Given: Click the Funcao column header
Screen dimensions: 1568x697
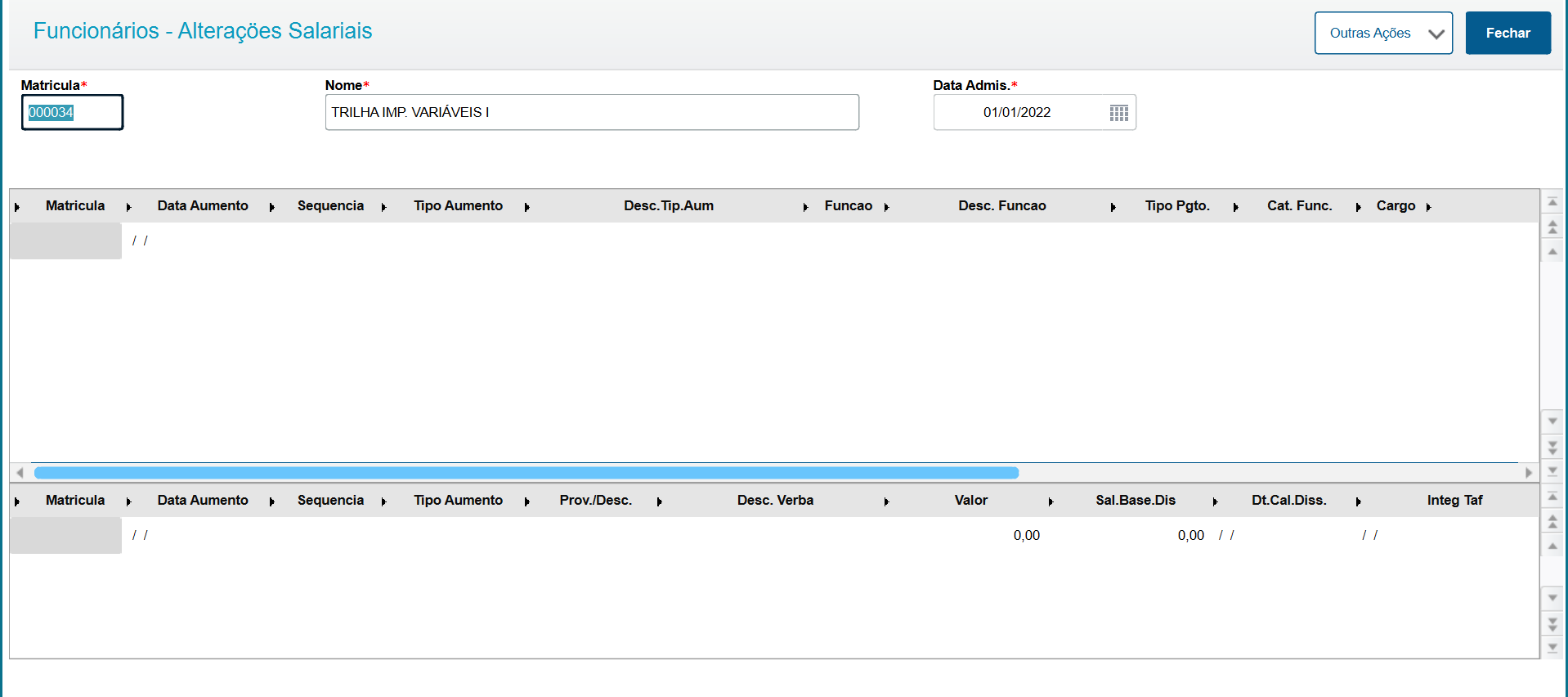Looking at the screenshot, I should pyautogui.click(x=848, y=206).
